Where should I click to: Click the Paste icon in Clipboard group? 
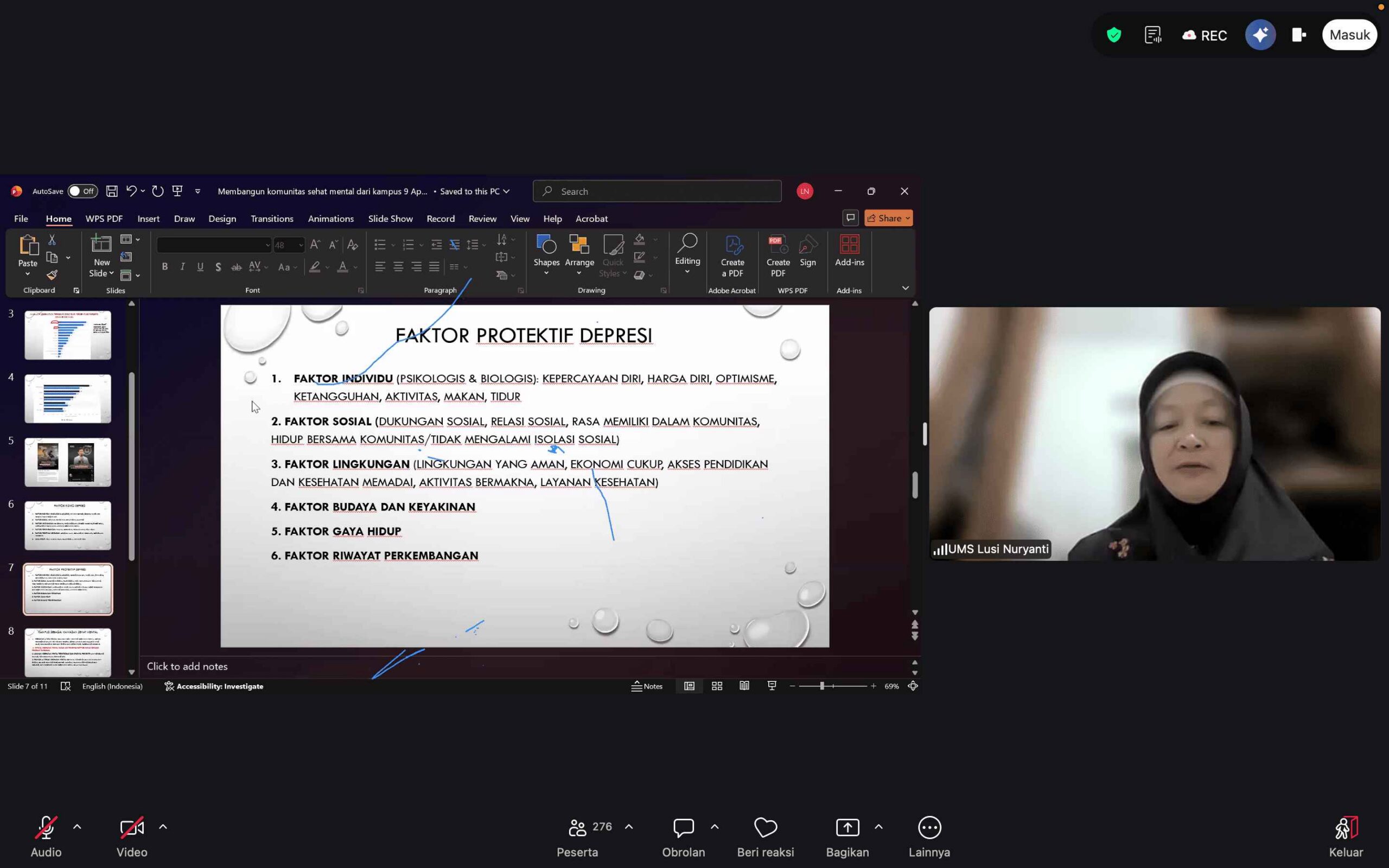[x=28, y=245]
